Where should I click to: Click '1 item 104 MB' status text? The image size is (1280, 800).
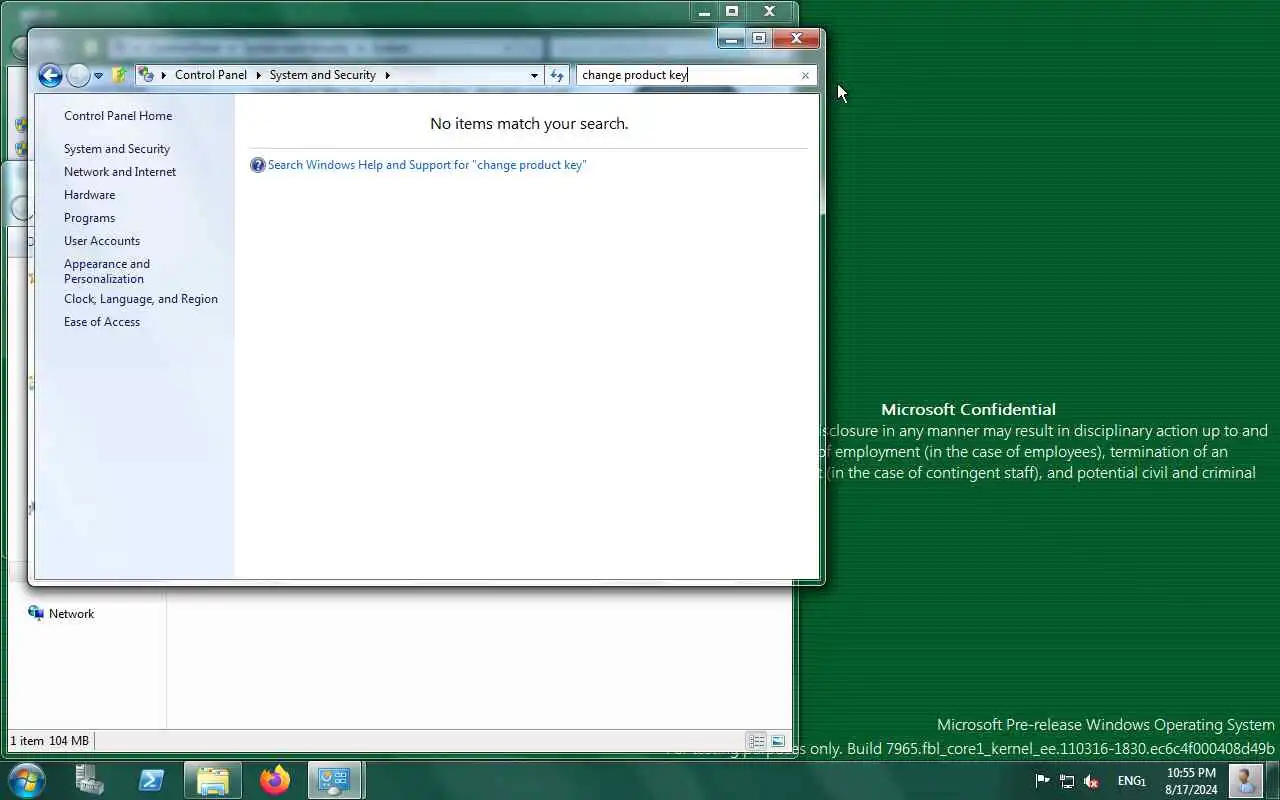coord(50,741)
